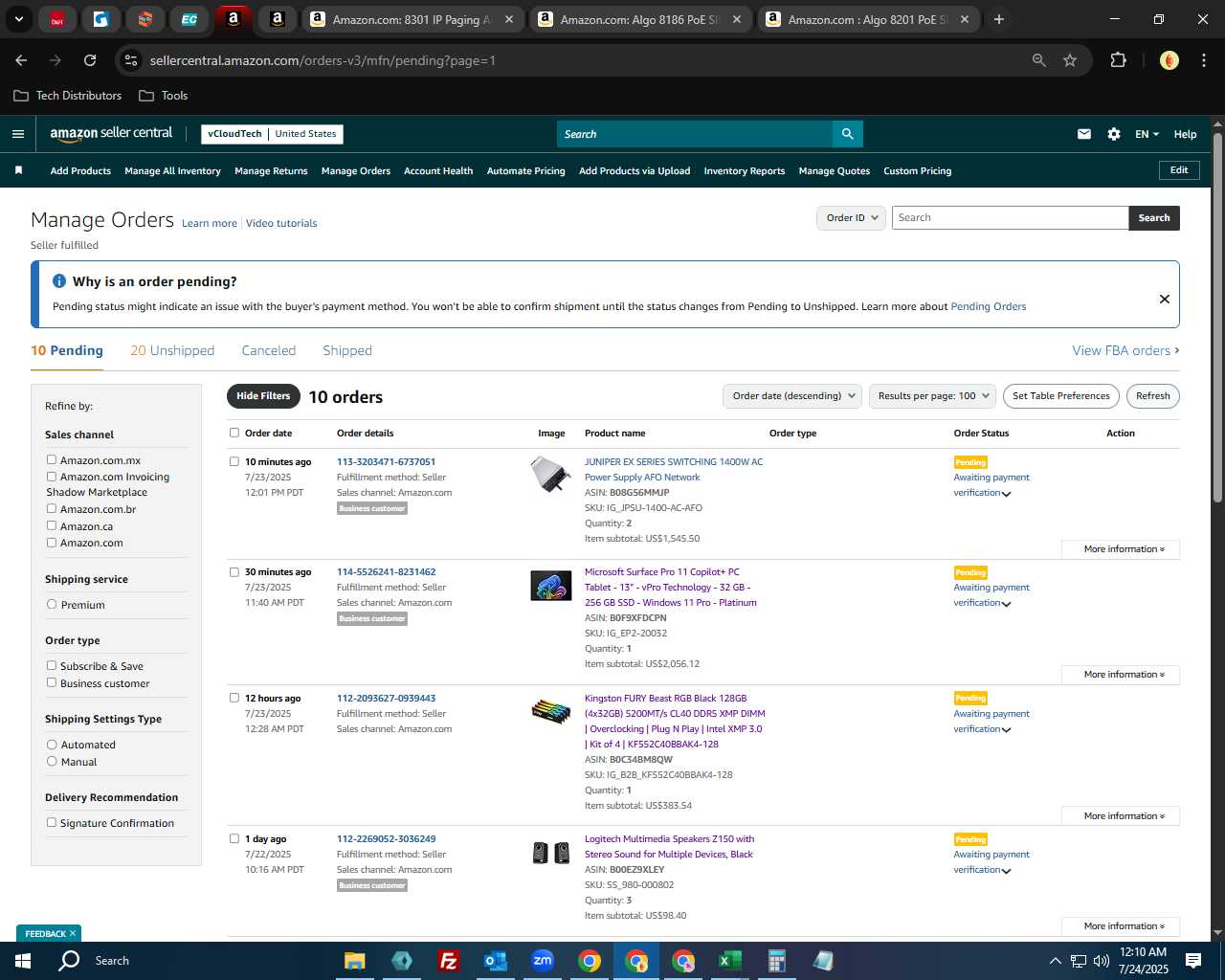This screenshot has height=980, width=1225.
Task: Bookmark this page with star icon
Action: [x=1070, y=60]
